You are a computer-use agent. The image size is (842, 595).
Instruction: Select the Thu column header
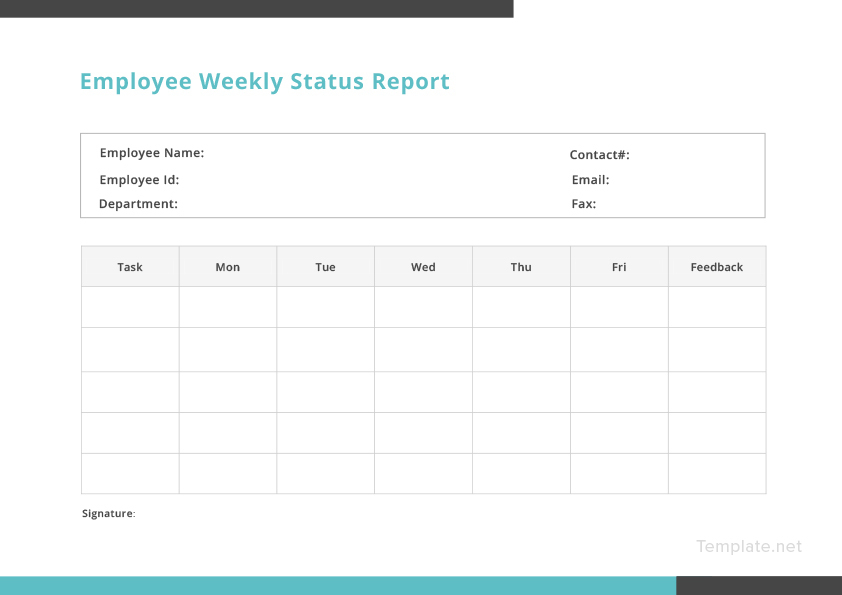[x=521, y=266]
